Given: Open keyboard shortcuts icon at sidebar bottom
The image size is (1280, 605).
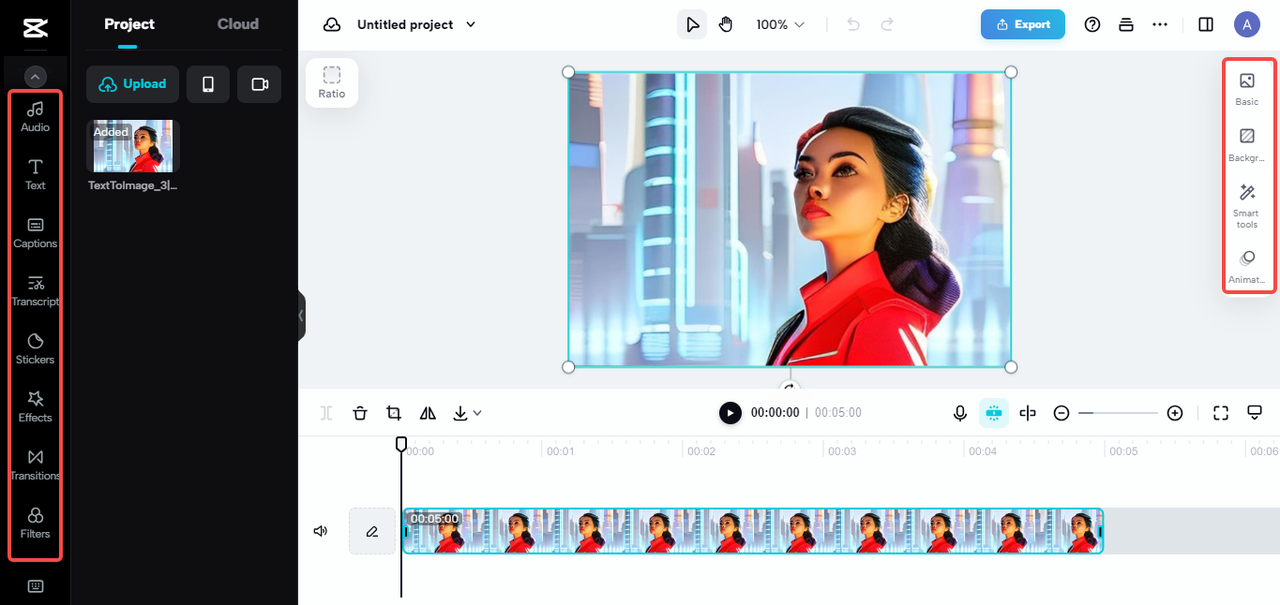Looking at the screenshot, I should (35, 587).
